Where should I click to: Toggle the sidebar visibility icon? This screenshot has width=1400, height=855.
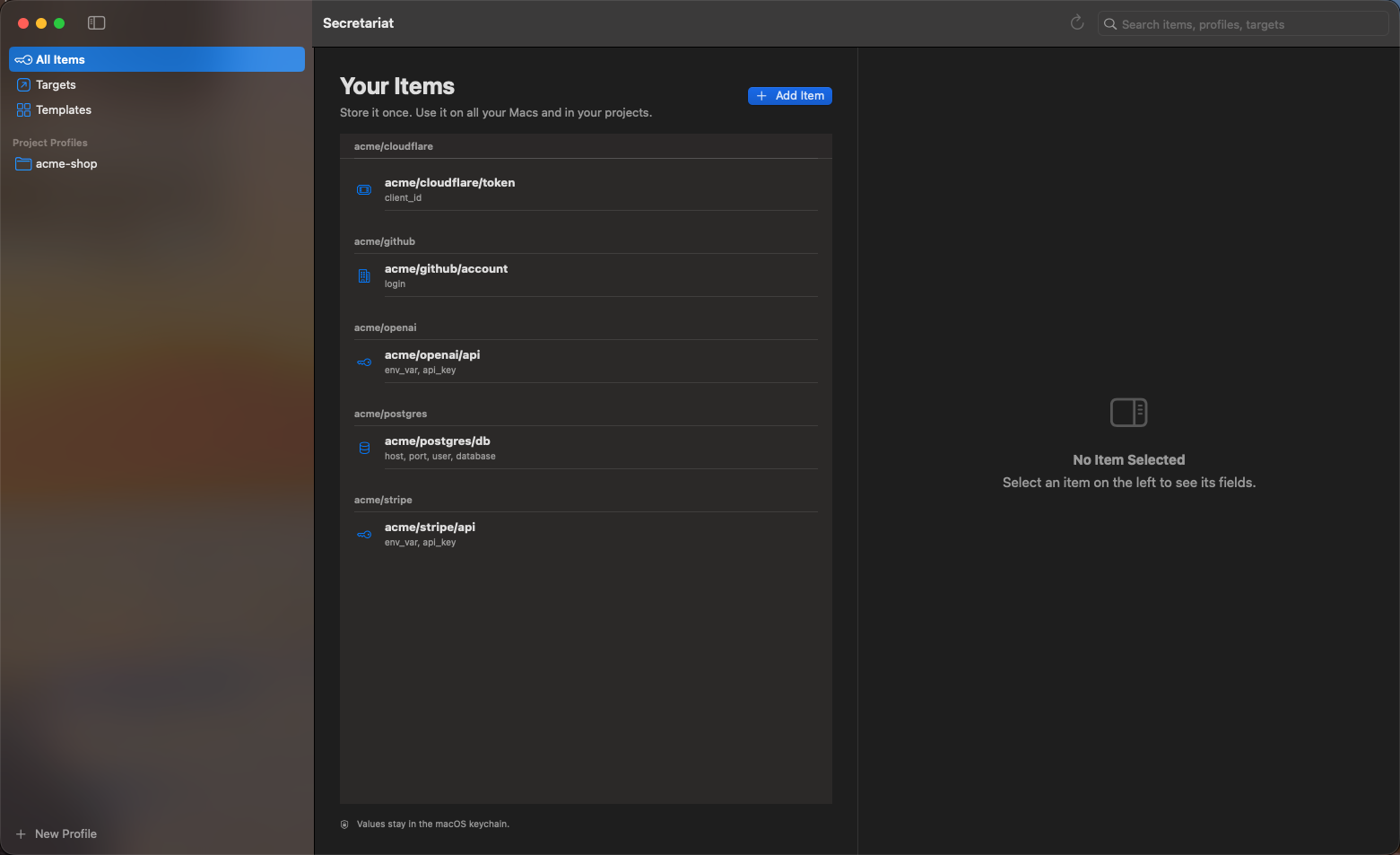[97, 23]
